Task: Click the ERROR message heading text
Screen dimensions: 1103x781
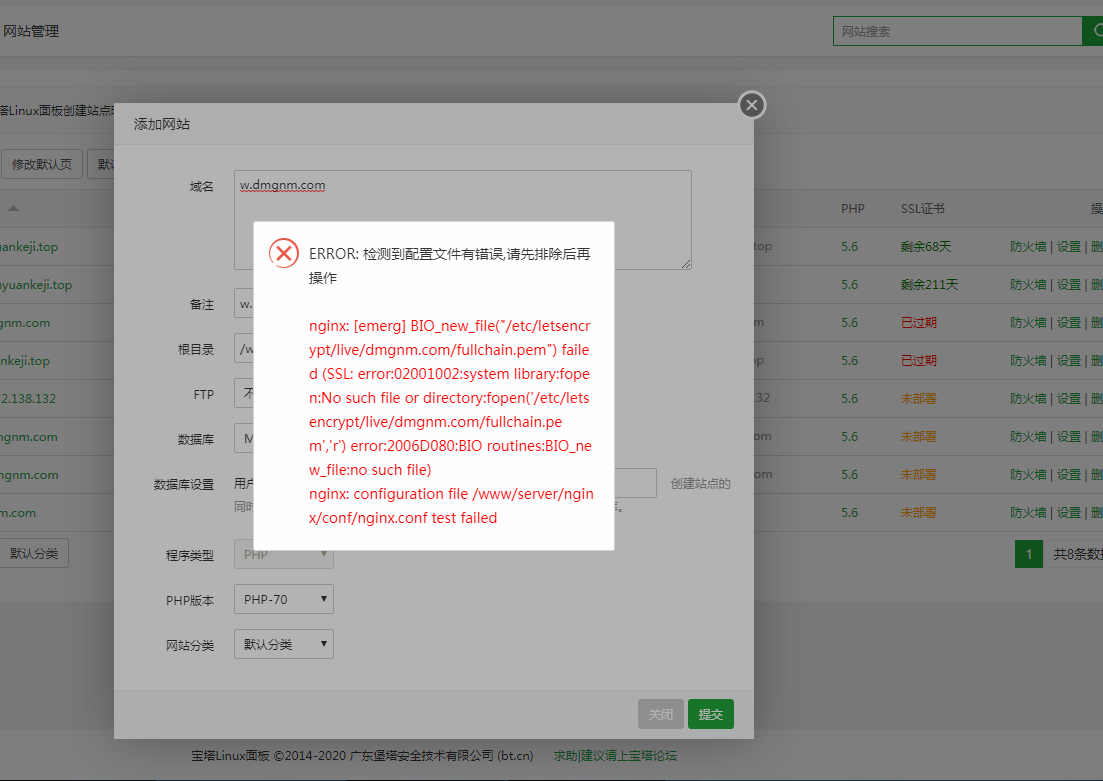Action: (x=450, y=266)
